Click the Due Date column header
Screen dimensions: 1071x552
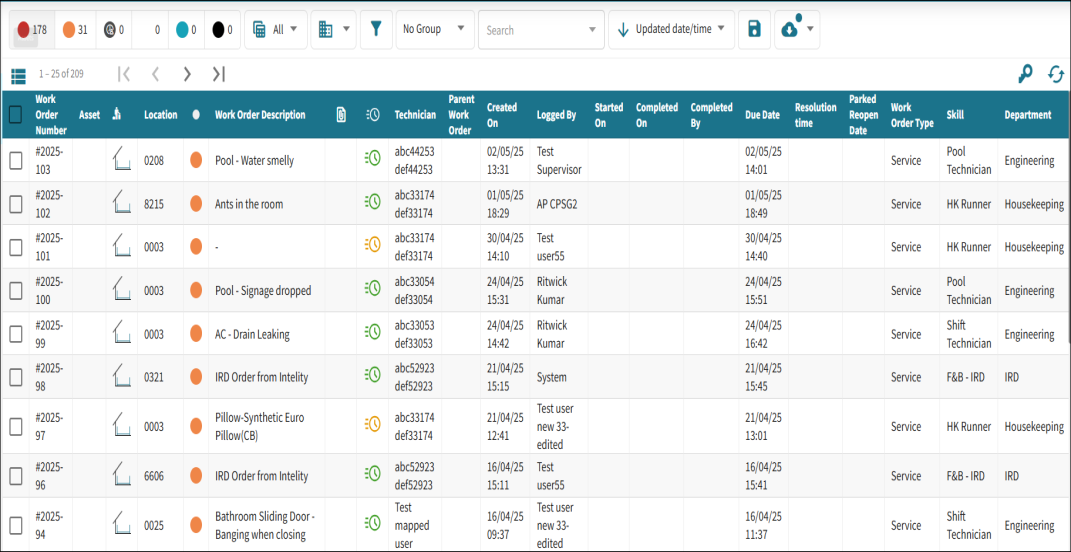click(762, 115)
